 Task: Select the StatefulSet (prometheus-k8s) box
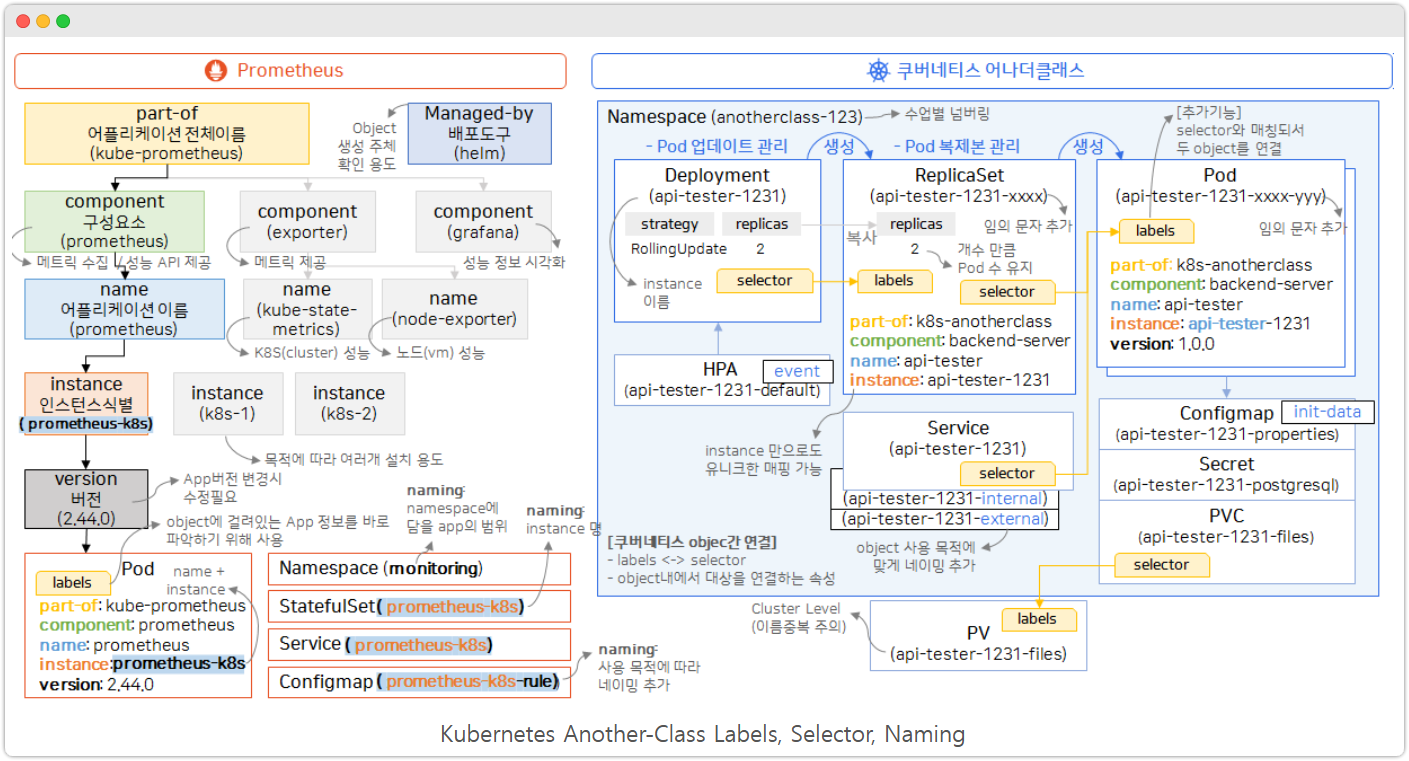[419, 606]
